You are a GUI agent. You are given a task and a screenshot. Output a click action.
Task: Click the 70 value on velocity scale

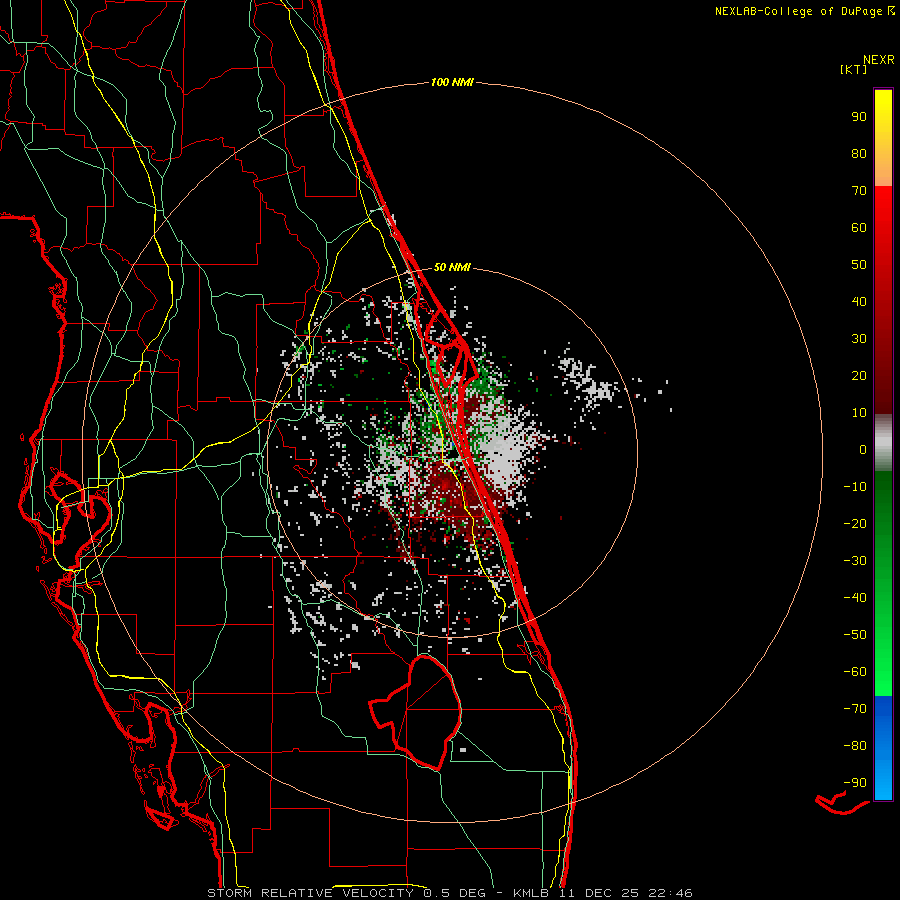[x=859, y=191]
